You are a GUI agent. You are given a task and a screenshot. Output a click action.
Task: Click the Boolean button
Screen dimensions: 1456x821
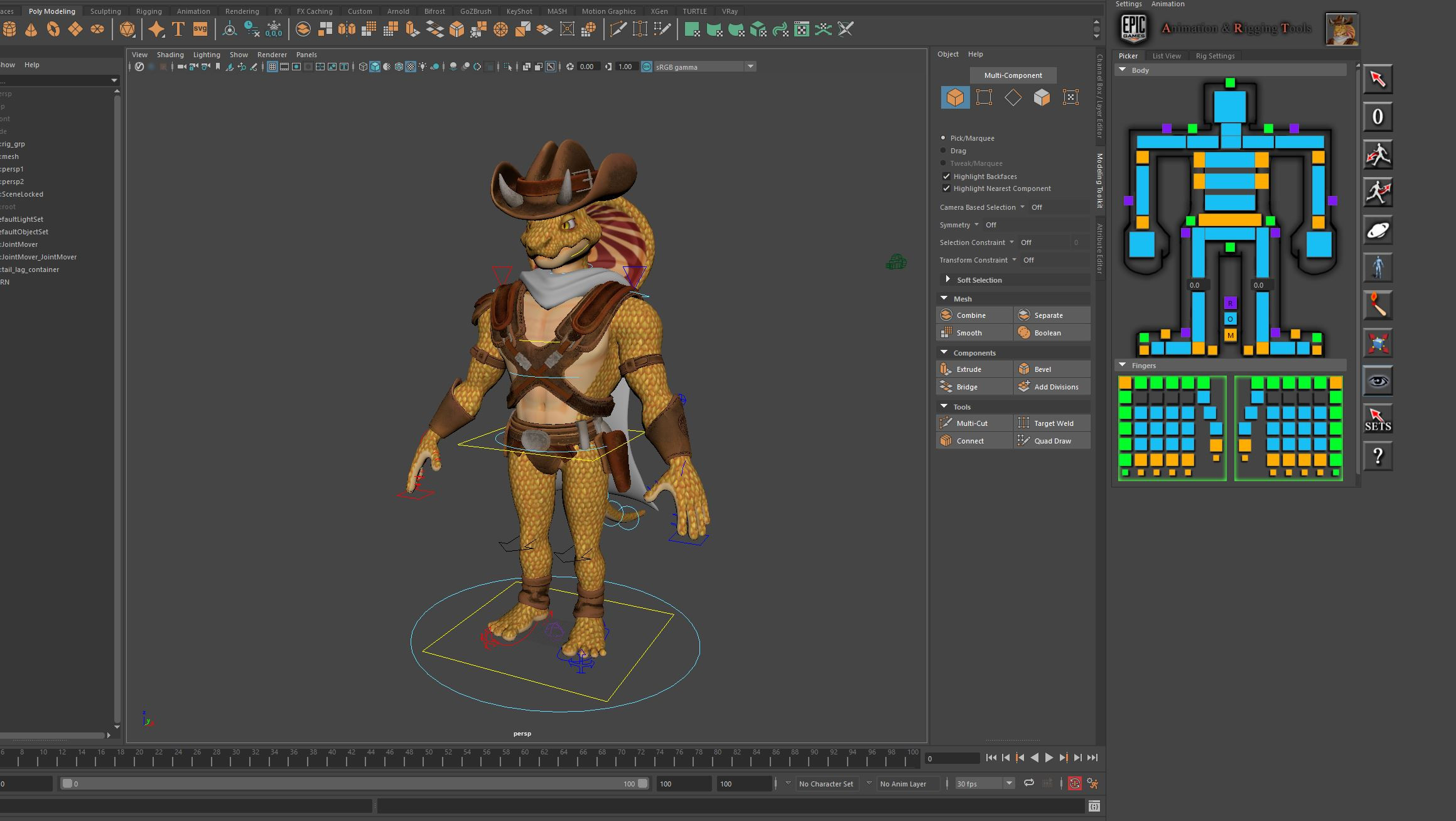coord(1052,333)
